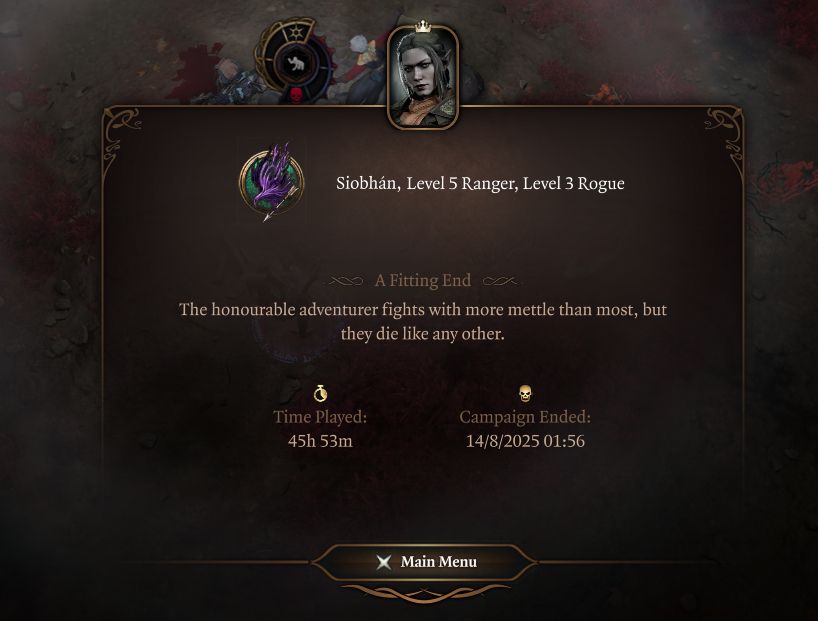Click the campaign end date 14/8/2025
The image size is (818, 621).
point(502,441)
